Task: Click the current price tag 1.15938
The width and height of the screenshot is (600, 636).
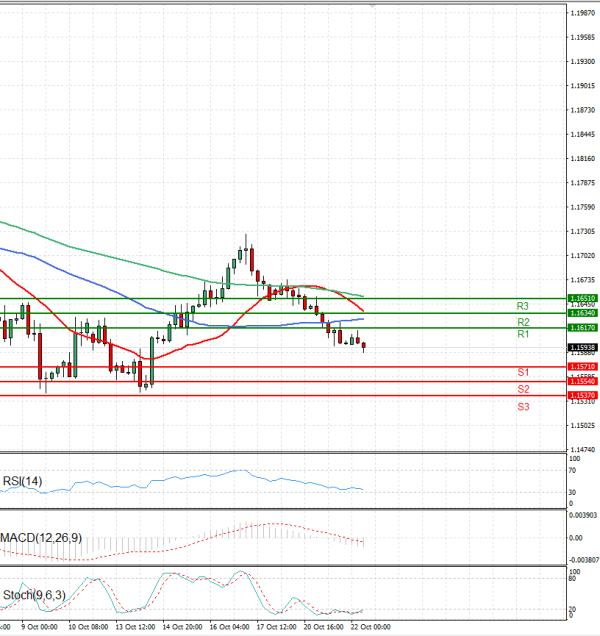Action: click(583, 348)
